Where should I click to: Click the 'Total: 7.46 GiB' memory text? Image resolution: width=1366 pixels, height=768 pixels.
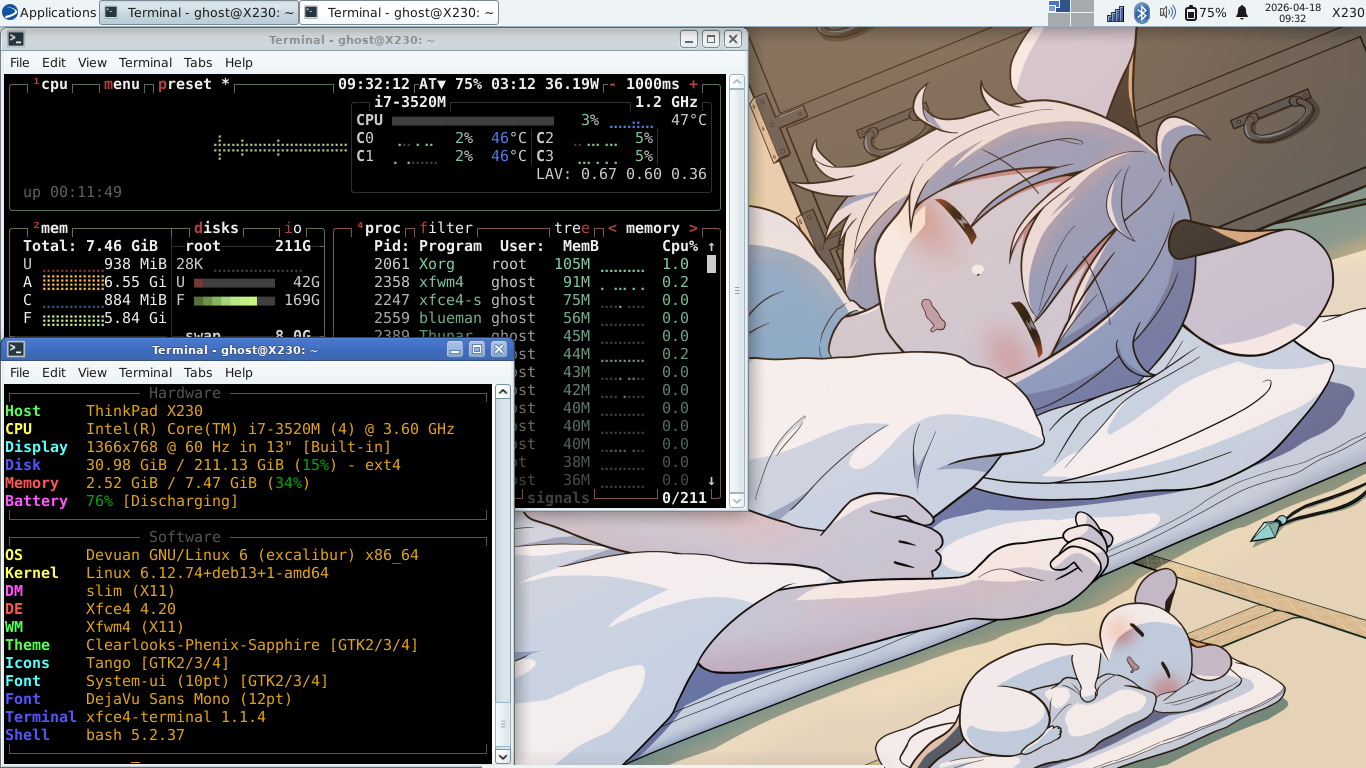91,246
